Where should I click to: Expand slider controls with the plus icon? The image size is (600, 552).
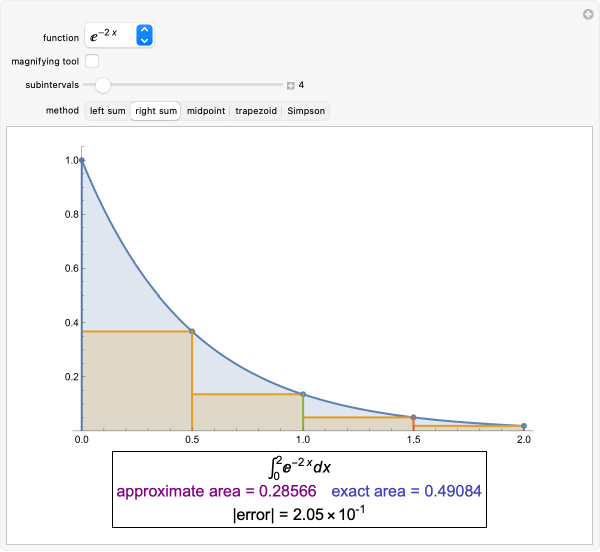tap(290, 86)
